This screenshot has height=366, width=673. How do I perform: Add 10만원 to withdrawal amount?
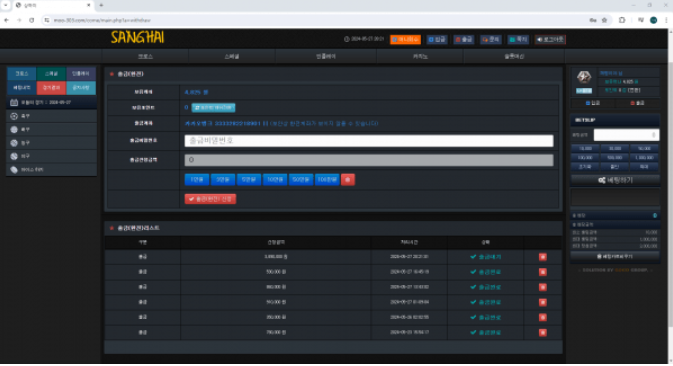click(x=275, y=179)
